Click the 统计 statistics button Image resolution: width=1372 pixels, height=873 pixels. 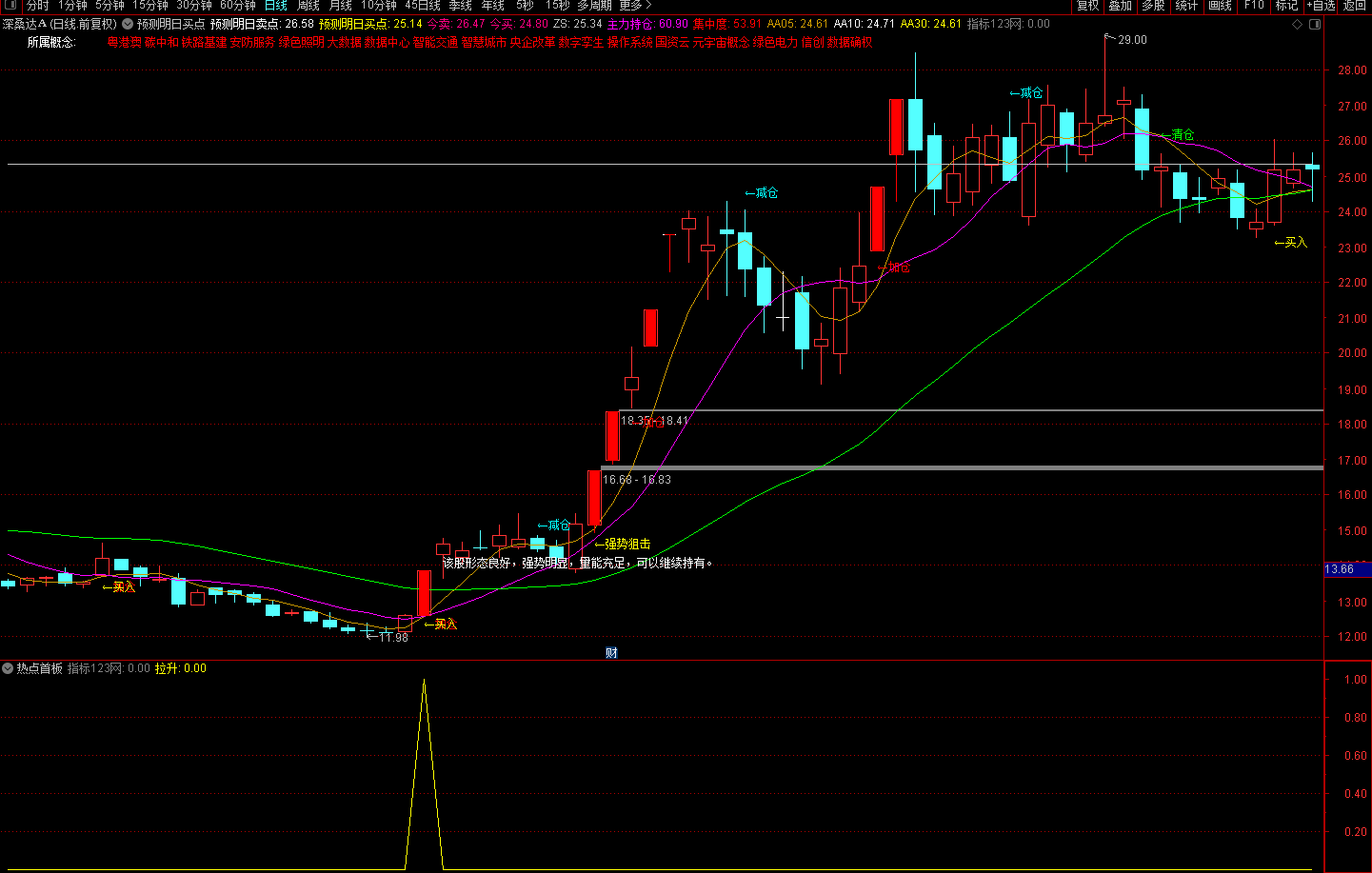coord(1186,6)
